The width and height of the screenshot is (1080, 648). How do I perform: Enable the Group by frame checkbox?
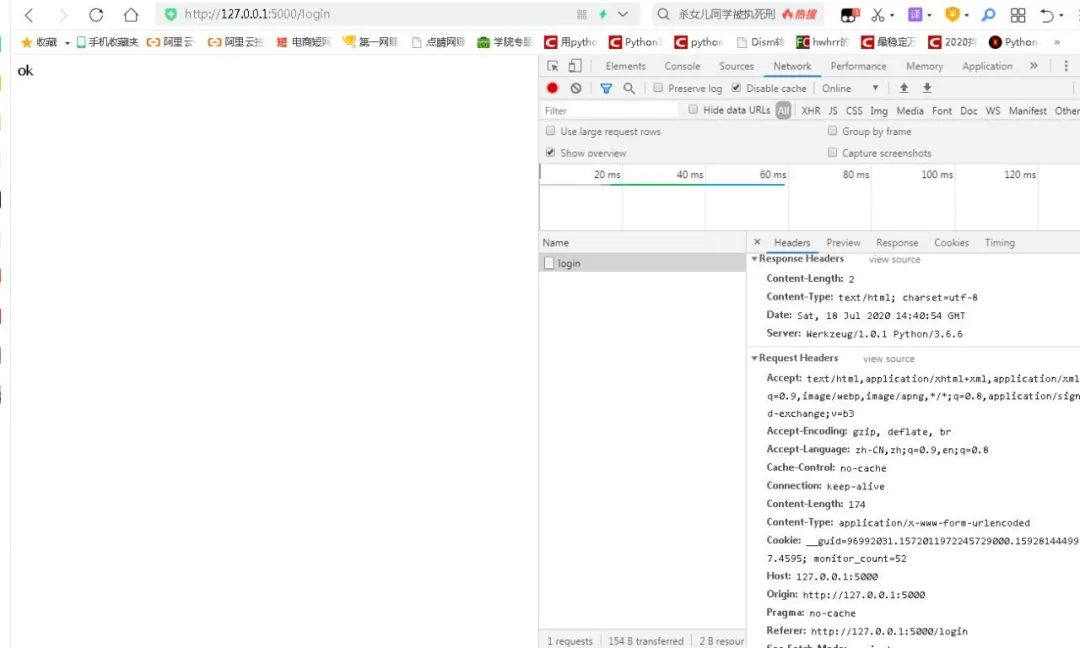click(x=832, y=131)
